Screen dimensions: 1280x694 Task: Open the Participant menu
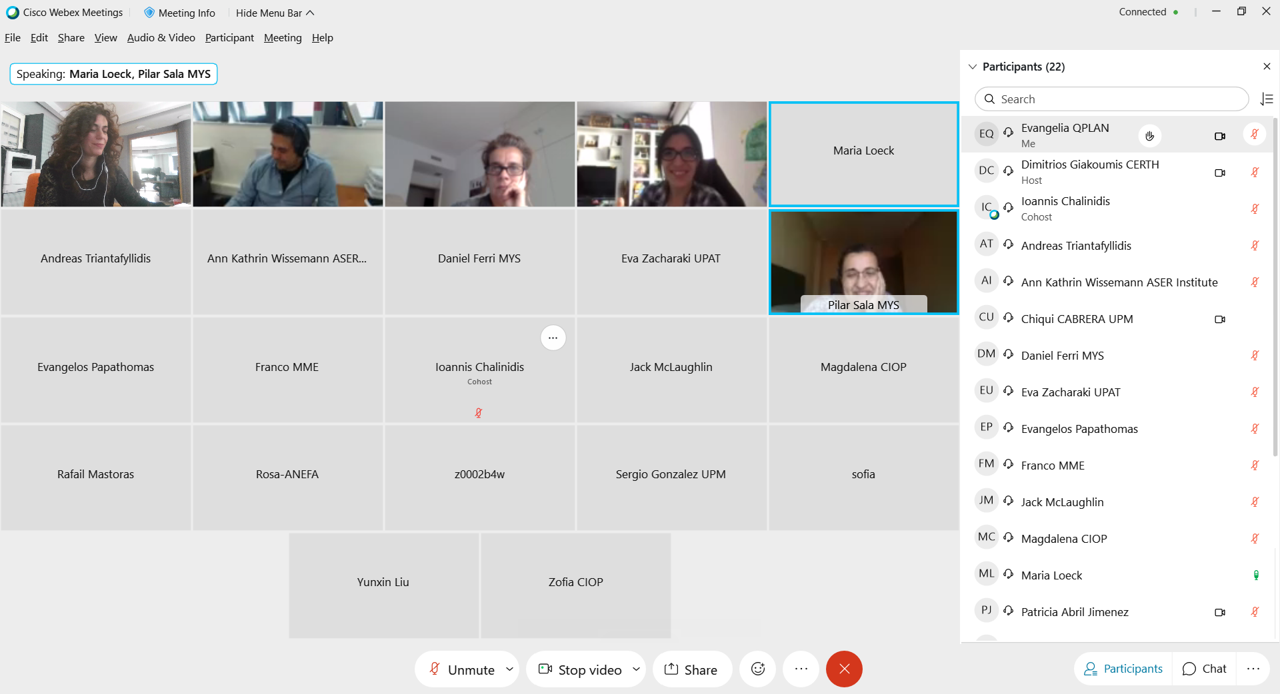[229, 38]
